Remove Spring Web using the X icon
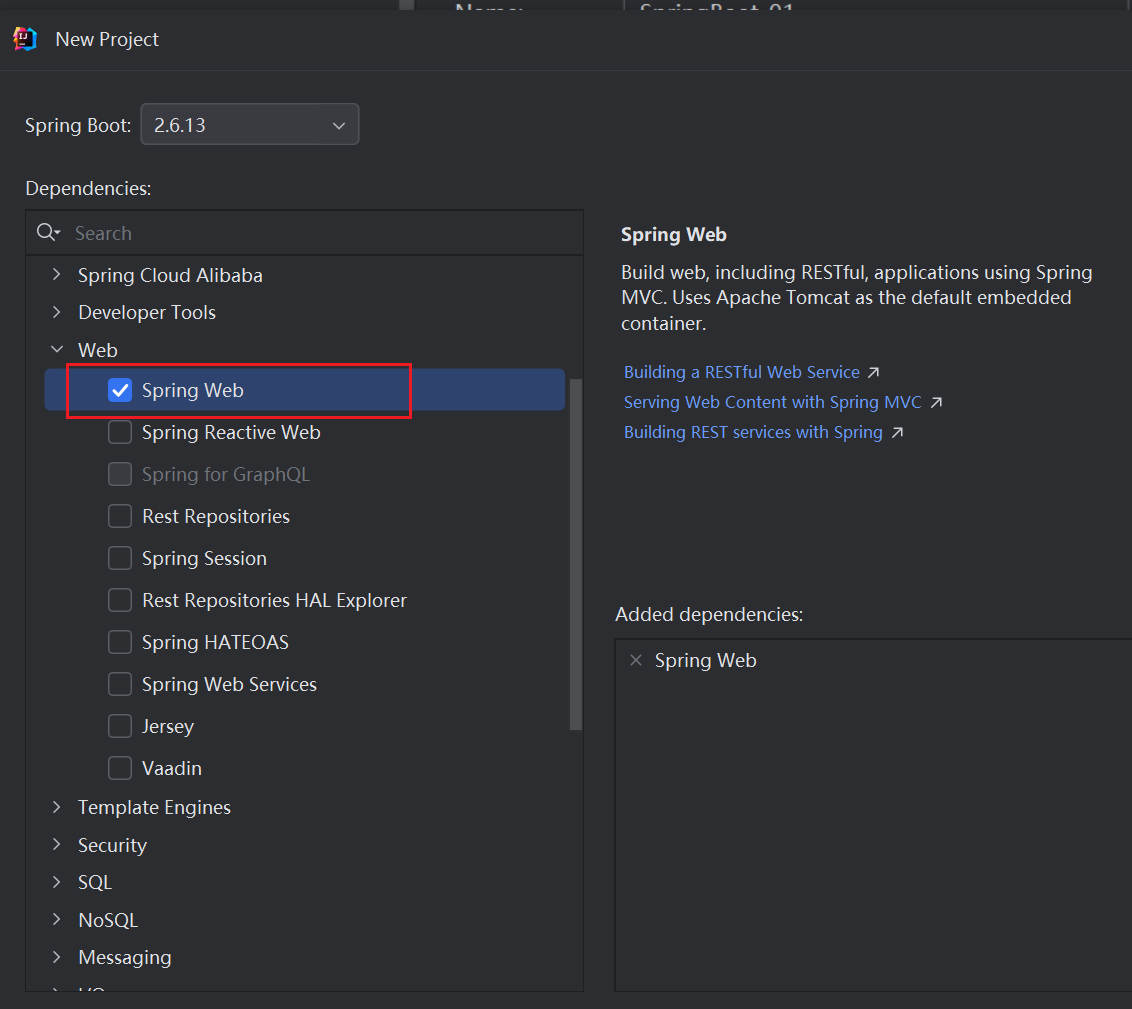Viewport: 1132px width, 1009px height. point(635,660)
